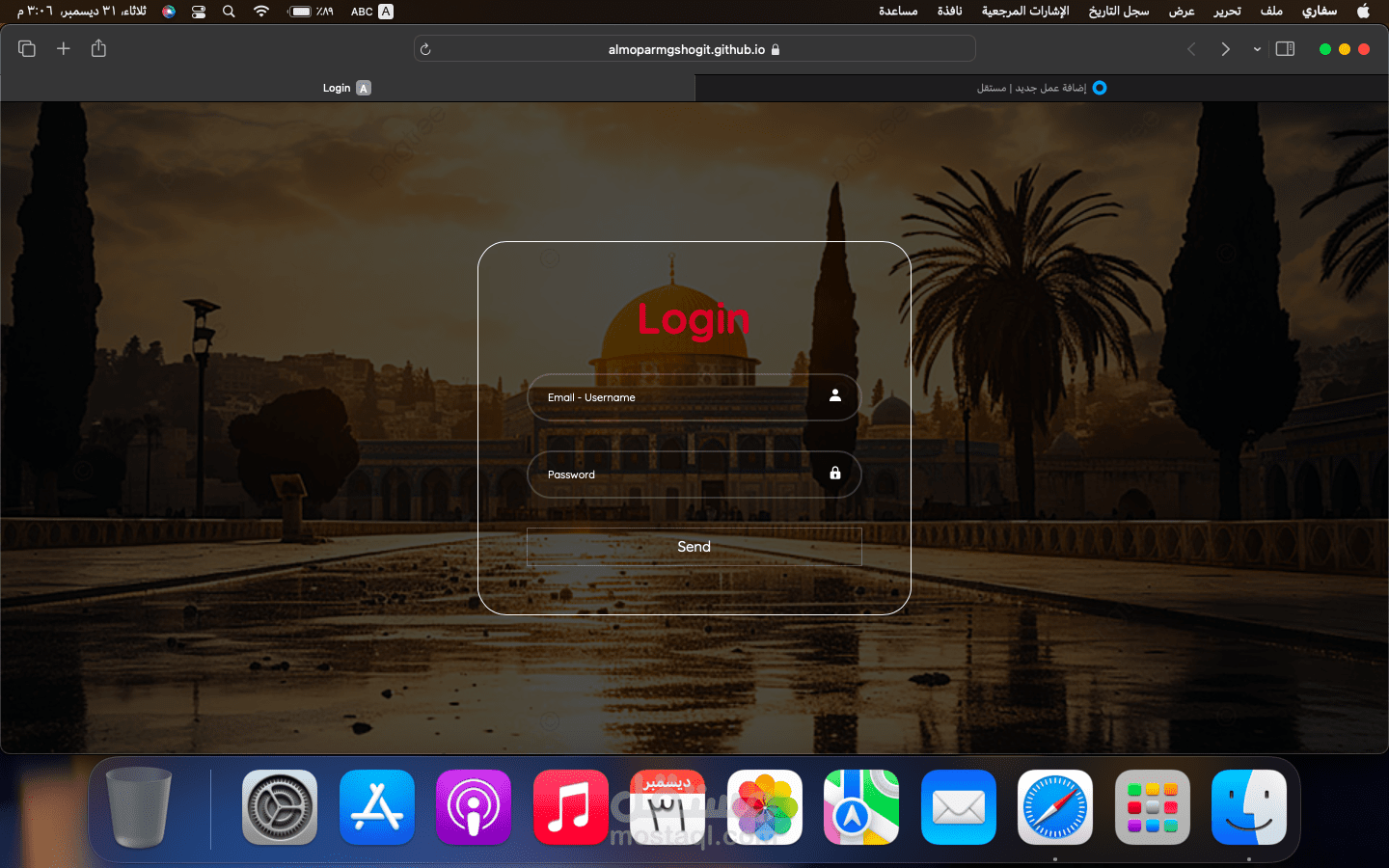This screenshot has width=1389, height=868.
Task: Open the الإشارات المرجعية menu
Action: 1025,12
